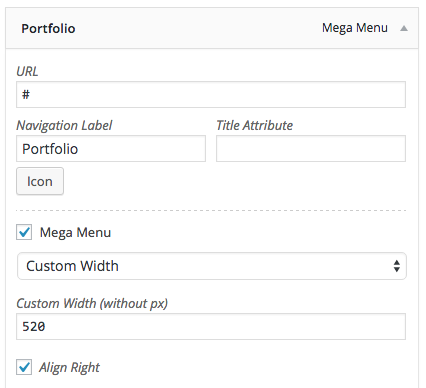Click the 'Navigation Label' caption text

click(64, 126)
